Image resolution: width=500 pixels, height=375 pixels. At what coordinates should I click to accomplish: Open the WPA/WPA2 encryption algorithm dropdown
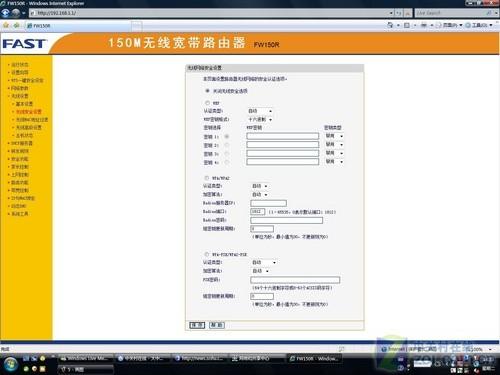pos(260,194)
